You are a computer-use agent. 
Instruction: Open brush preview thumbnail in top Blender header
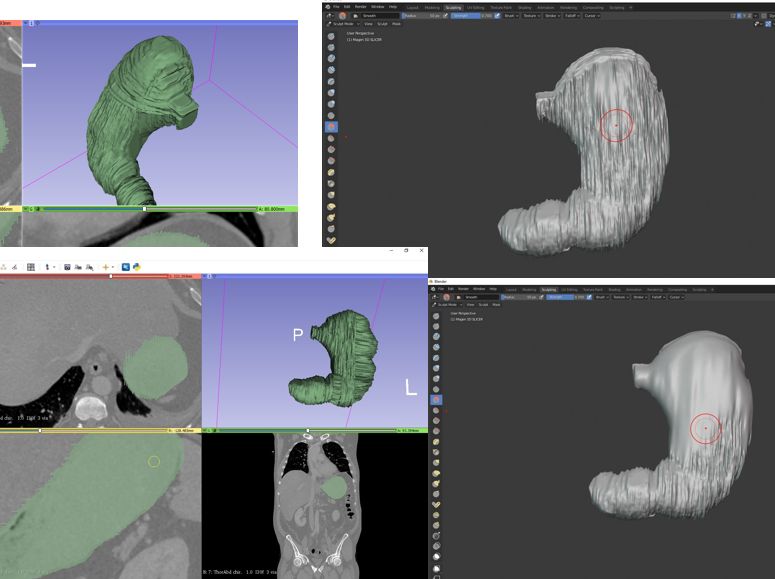343,16
